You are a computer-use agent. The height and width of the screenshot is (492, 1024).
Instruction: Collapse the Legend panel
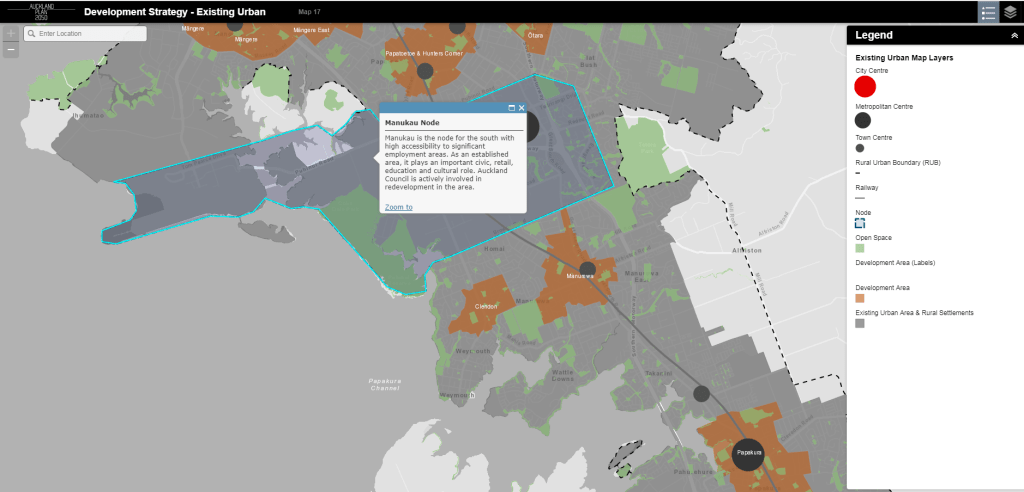point(1015,35)
